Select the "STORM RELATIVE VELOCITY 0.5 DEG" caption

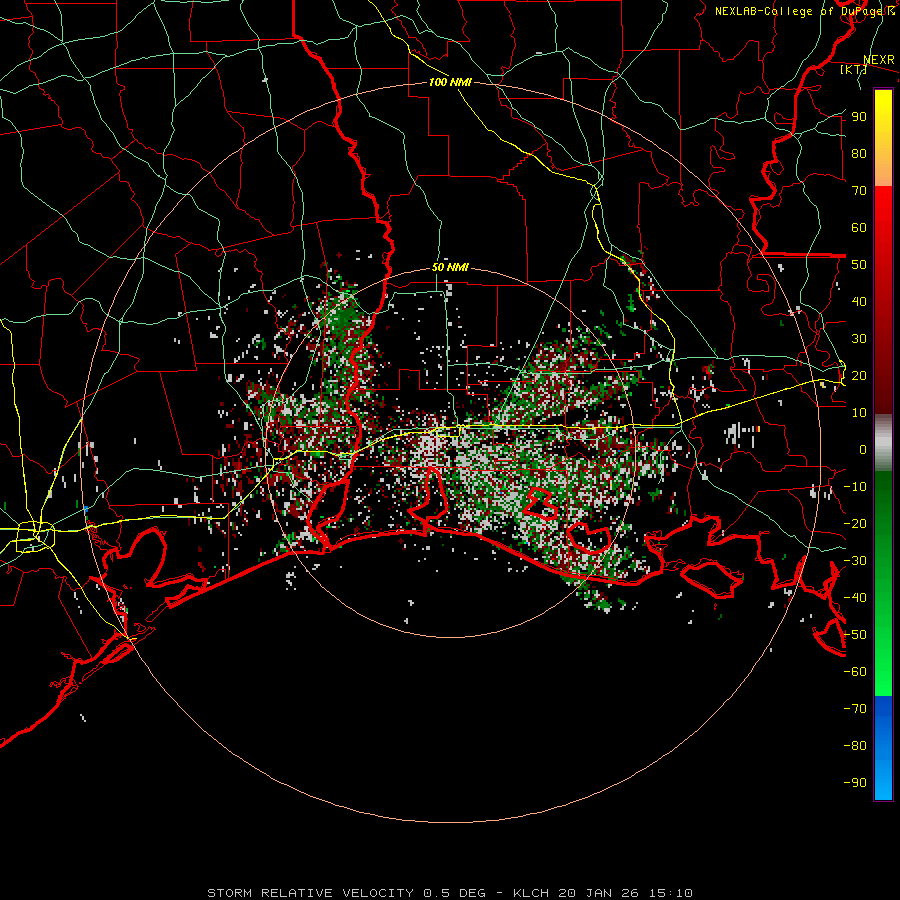pos(346,893)
